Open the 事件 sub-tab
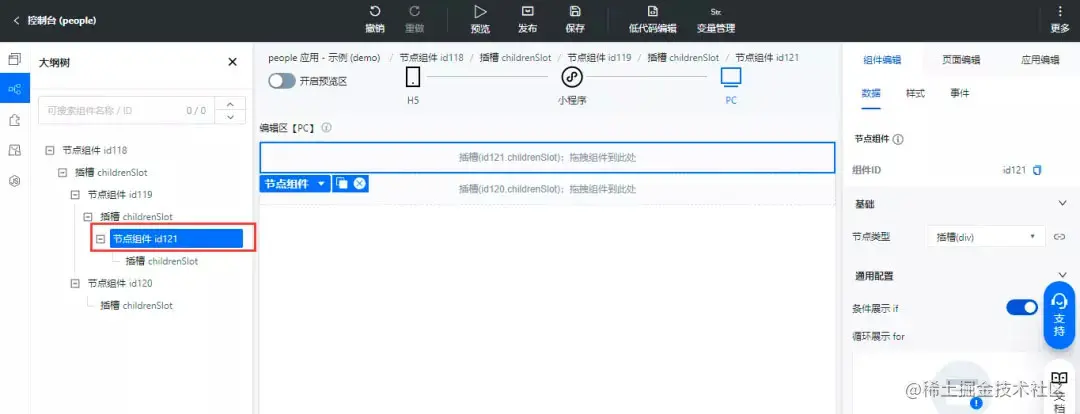This screenshot has height=414, width=1080. point(959,94)
